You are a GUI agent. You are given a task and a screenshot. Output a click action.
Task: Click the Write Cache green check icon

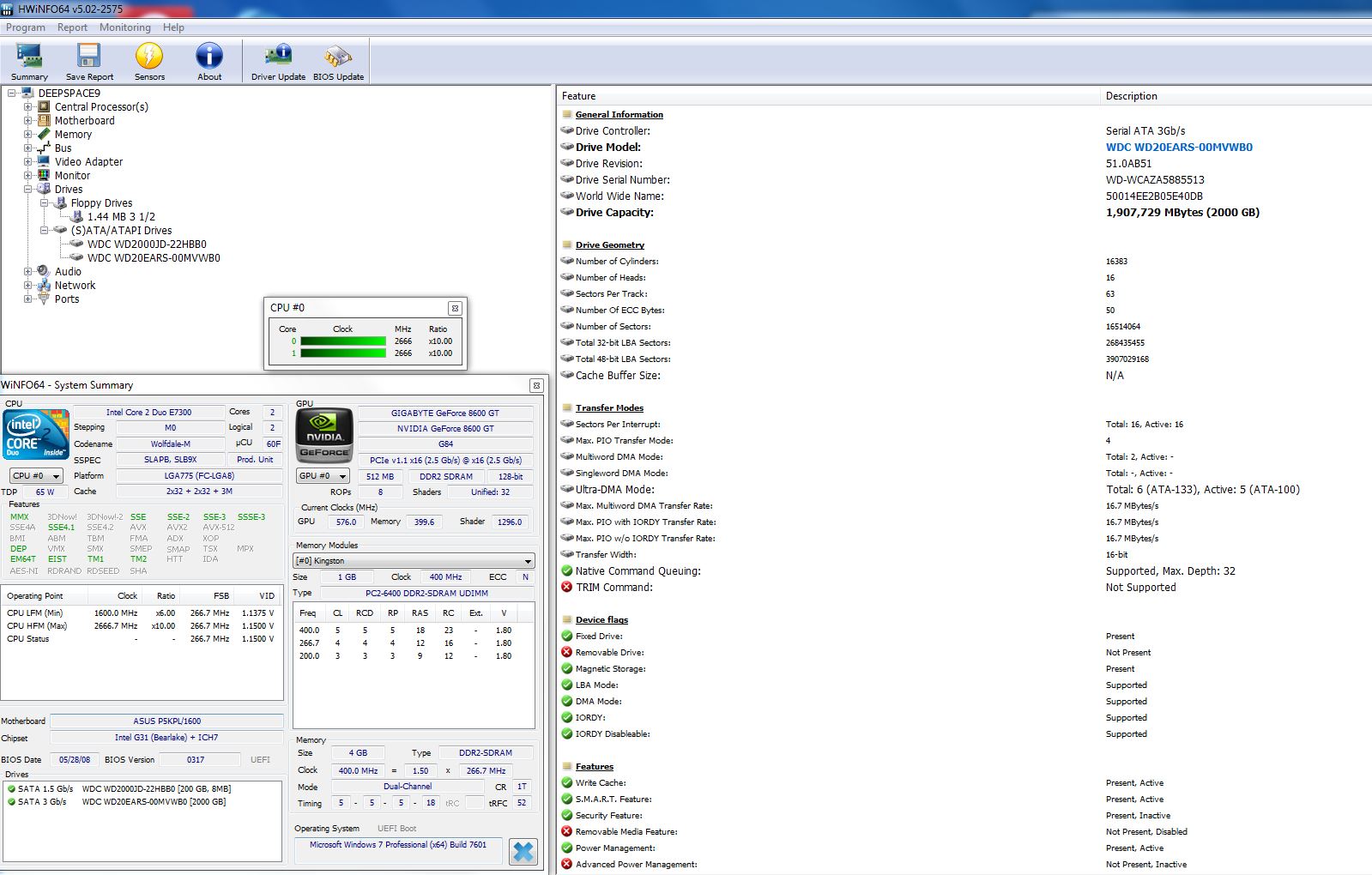(567, 783)
